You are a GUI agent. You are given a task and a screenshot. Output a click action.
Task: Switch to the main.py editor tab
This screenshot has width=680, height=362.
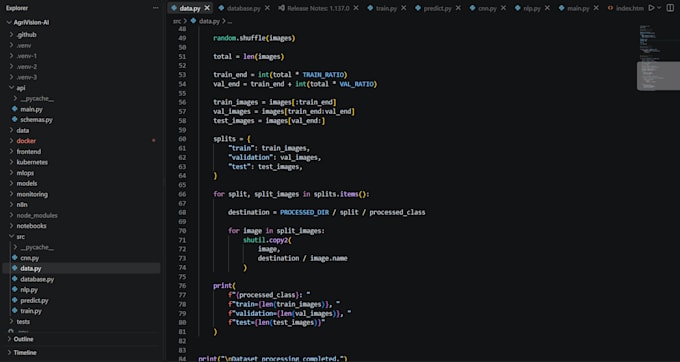(x=578, y=8)
